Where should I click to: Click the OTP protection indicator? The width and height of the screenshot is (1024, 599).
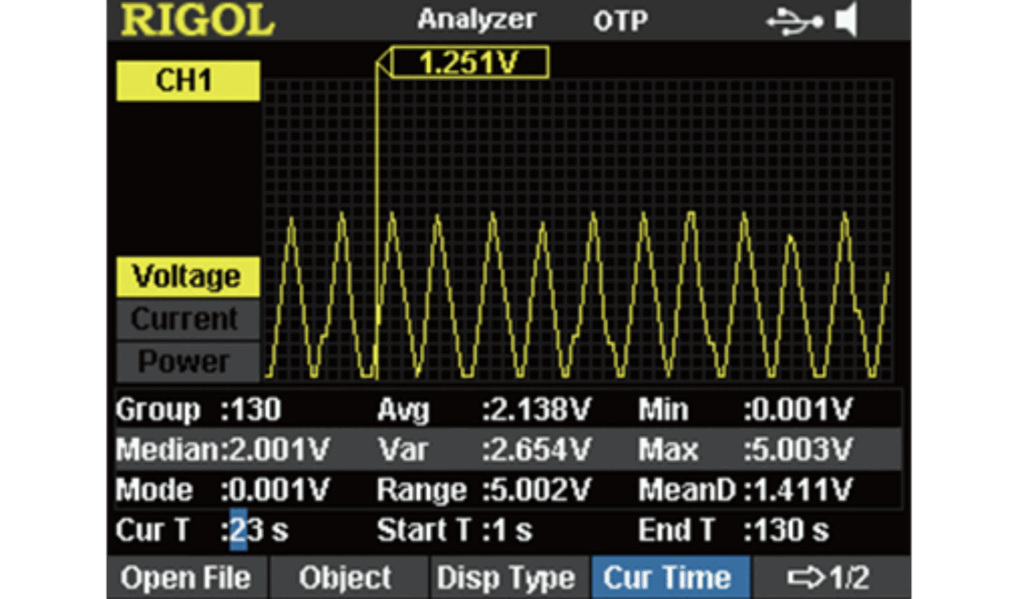[620, 21]
